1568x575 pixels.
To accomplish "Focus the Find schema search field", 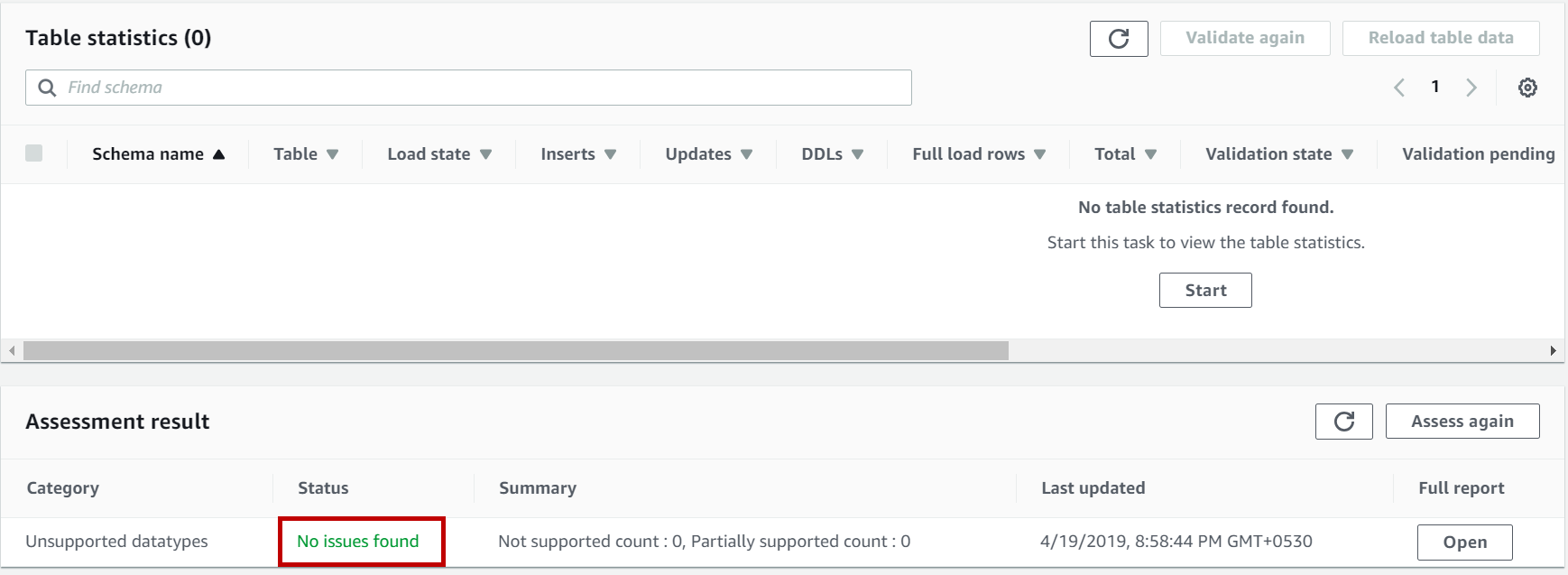I will pos(487,88).
